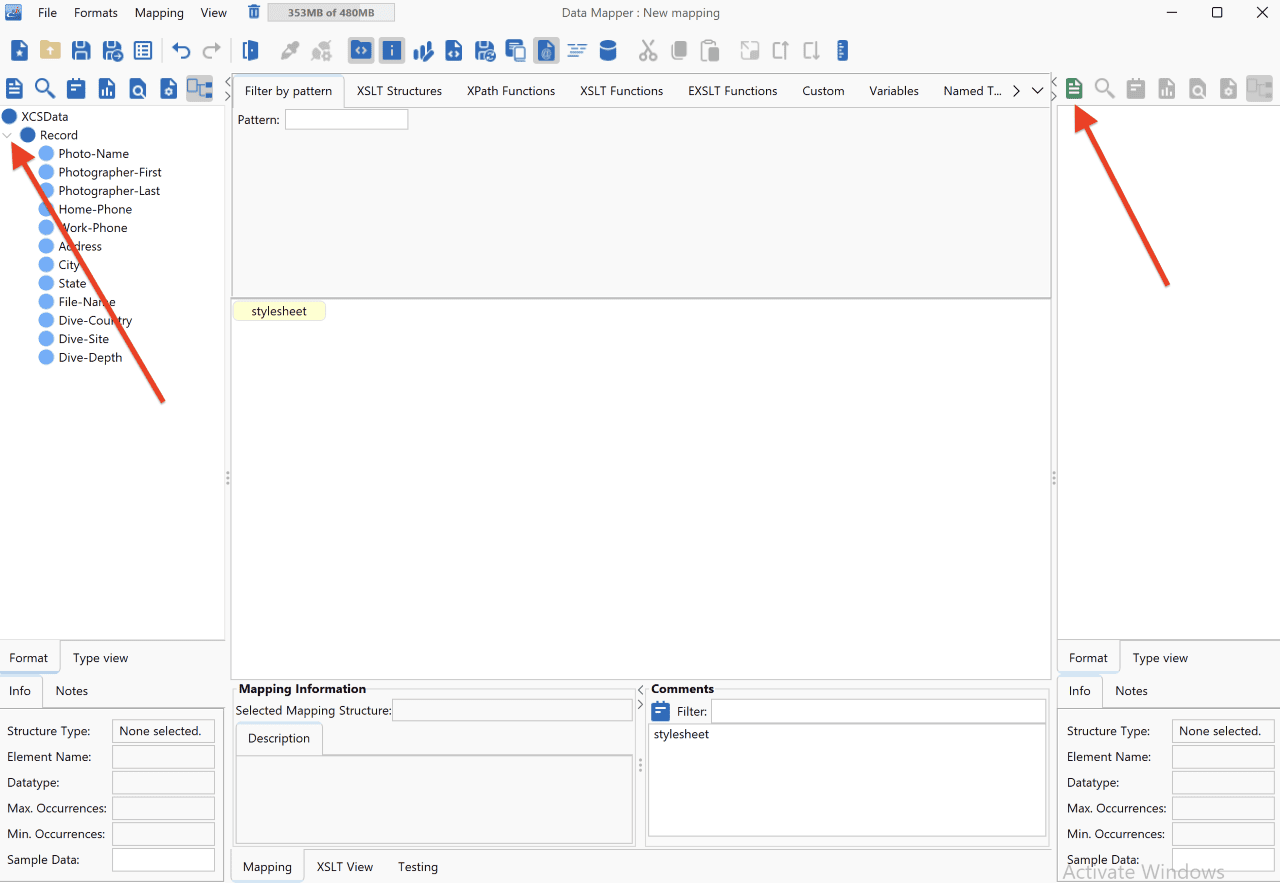The image size is (1280, 884).
Task: Select the Photo-Name element
Action: pos(93,154)
